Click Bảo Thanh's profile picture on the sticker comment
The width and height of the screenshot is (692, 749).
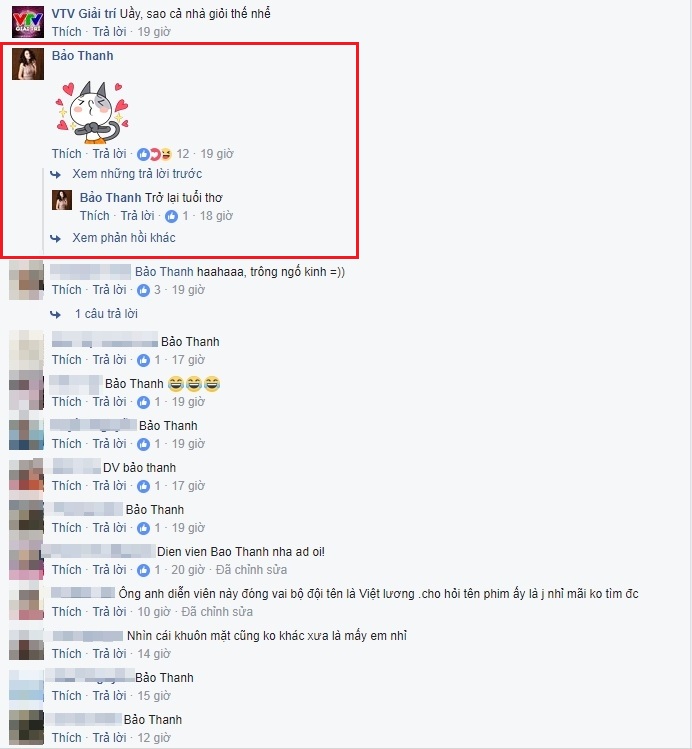point(28,64)
